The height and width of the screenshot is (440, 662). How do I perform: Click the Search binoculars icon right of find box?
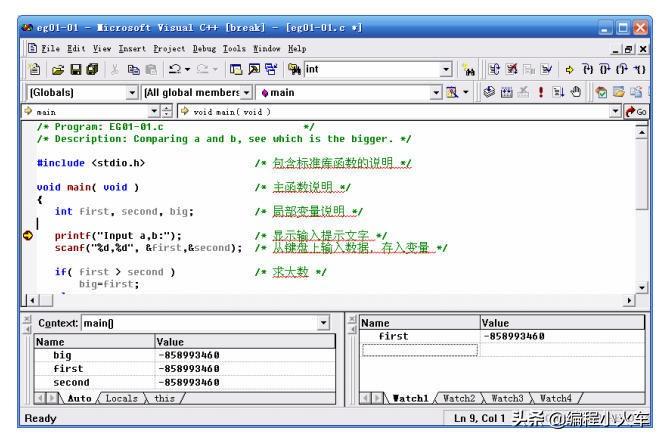point(469,70)
